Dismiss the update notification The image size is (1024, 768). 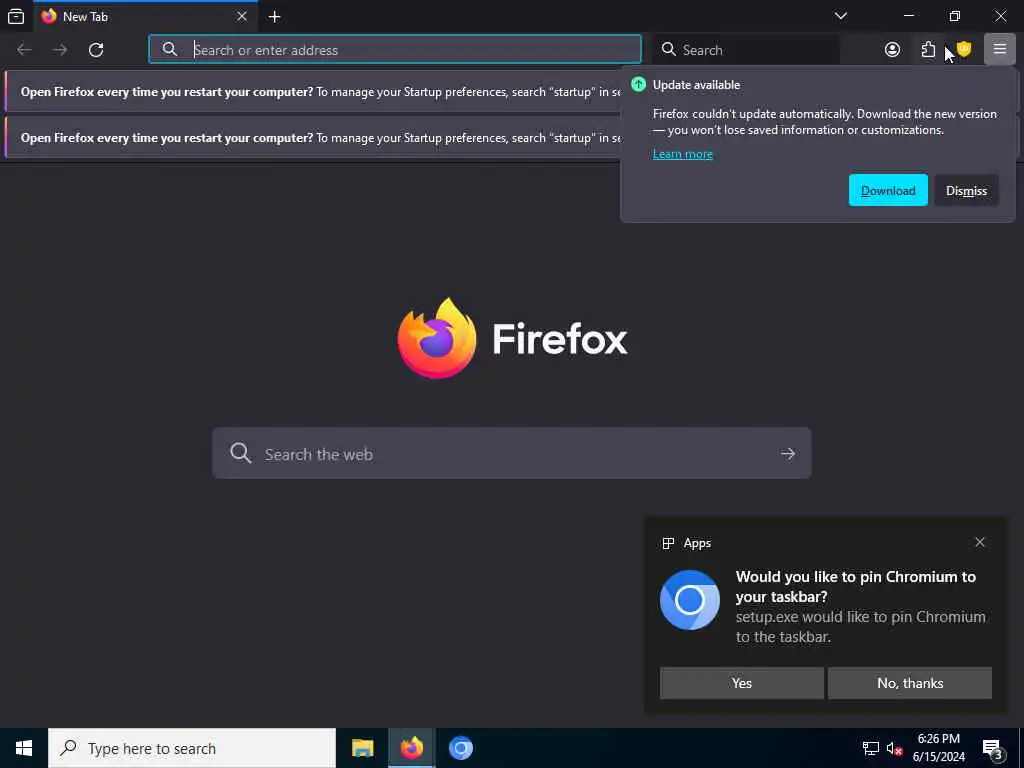(x=966, y=190)
